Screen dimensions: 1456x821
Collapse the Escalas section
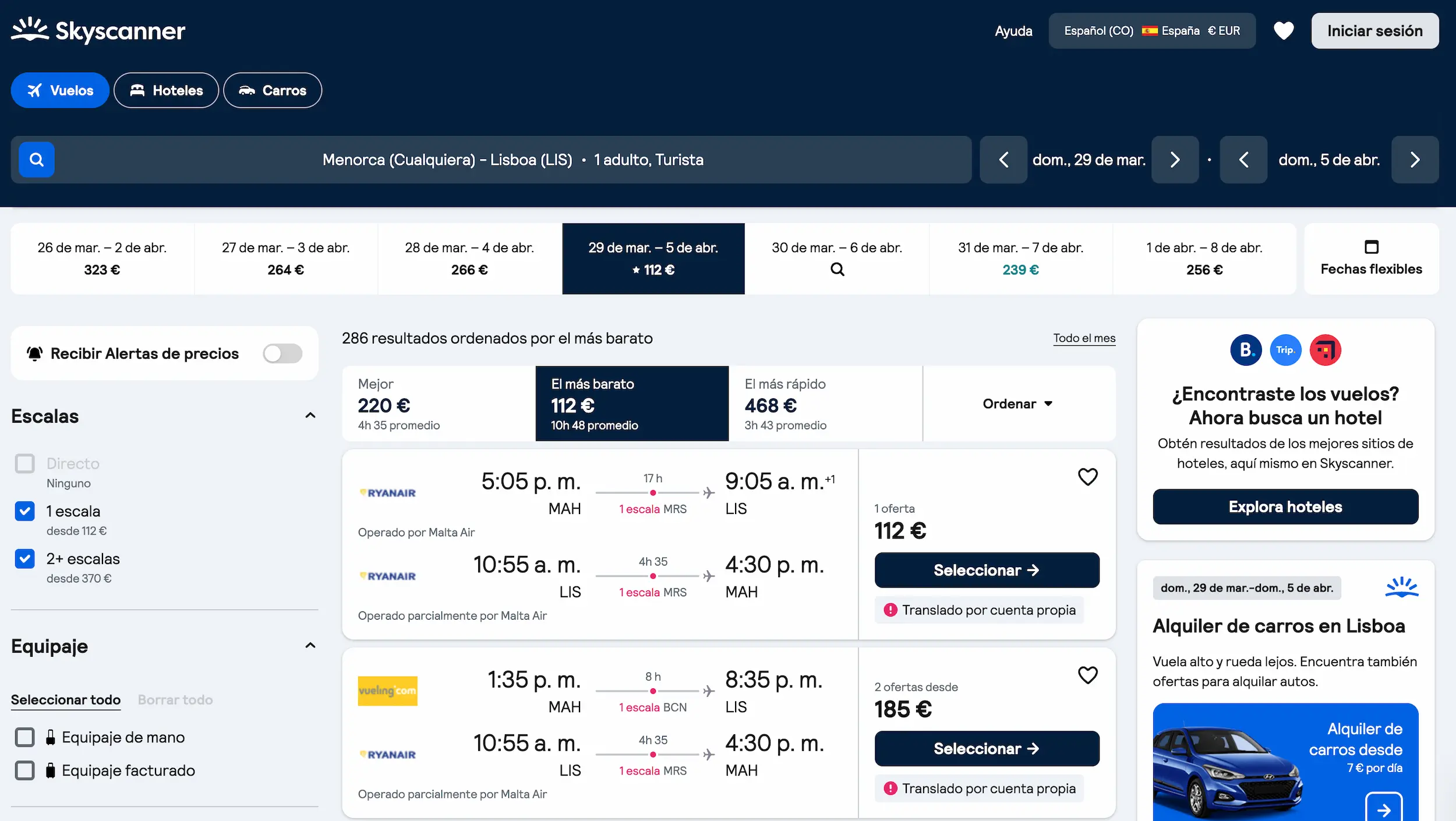310,415
